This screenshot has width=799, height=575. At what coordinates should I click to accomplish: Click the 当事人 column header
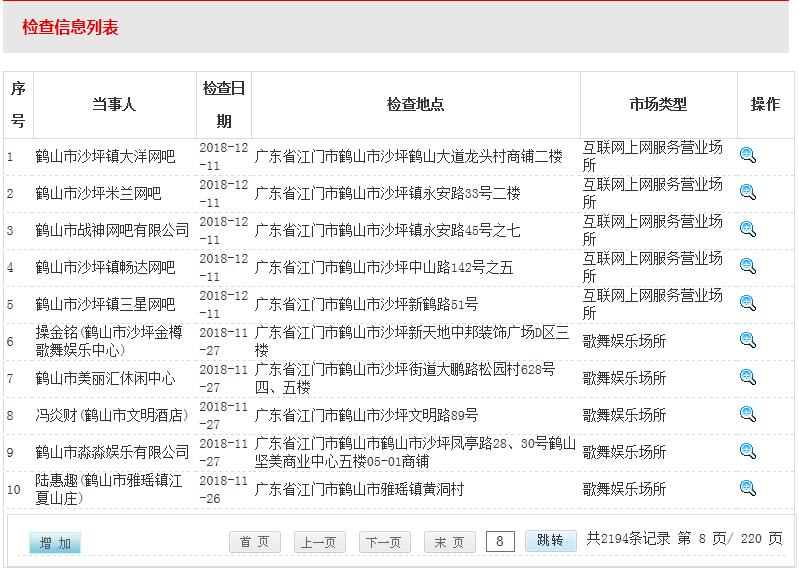[113, 104]
